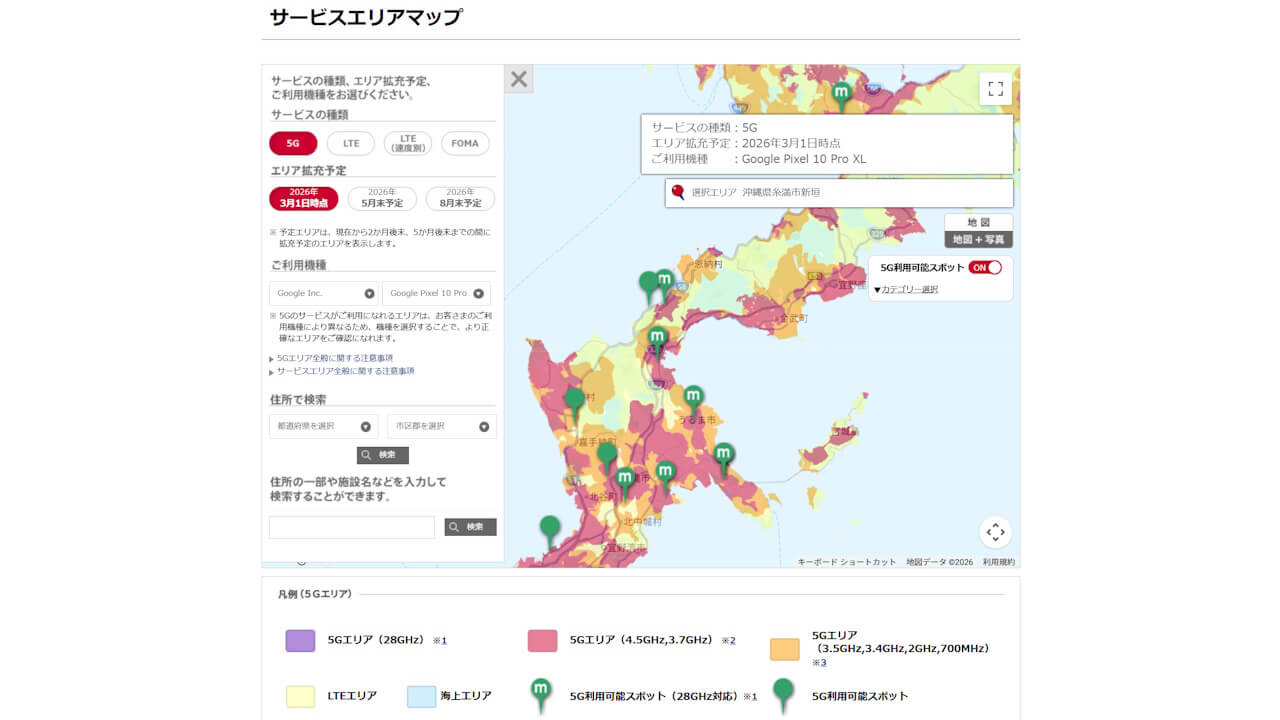
Task: Open the 都道府県を選択 prefecture dropdown
Action: [322, 425]
